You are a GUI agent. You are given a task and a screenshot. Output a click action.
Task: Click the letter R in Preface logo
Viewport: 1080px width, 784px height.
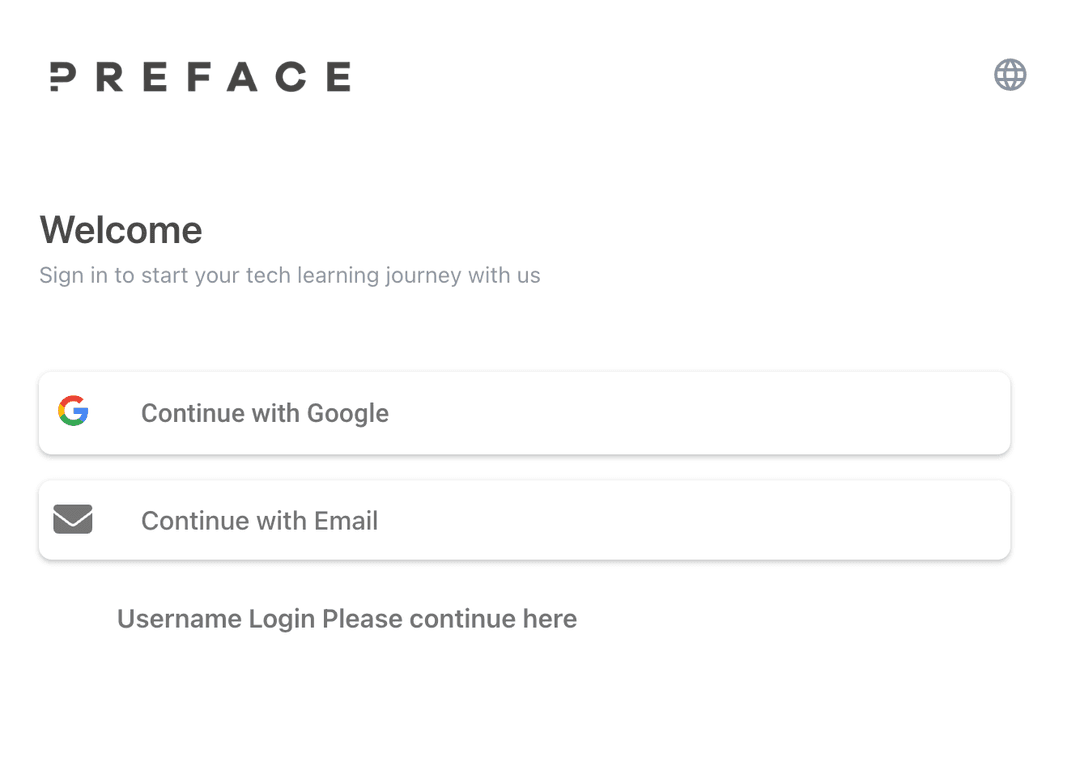click(x=110, y=77)
